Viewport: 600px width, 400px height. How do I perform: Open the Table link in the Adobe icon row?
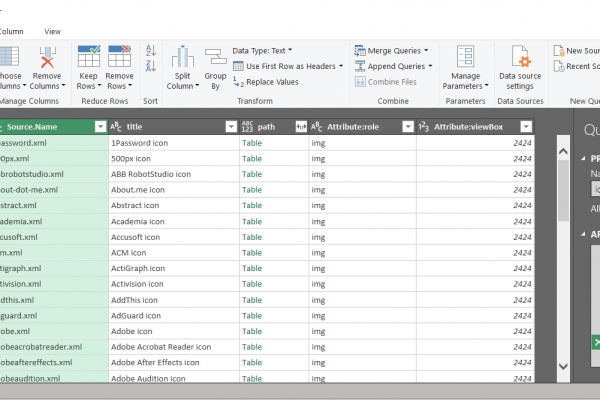[252, 331]
